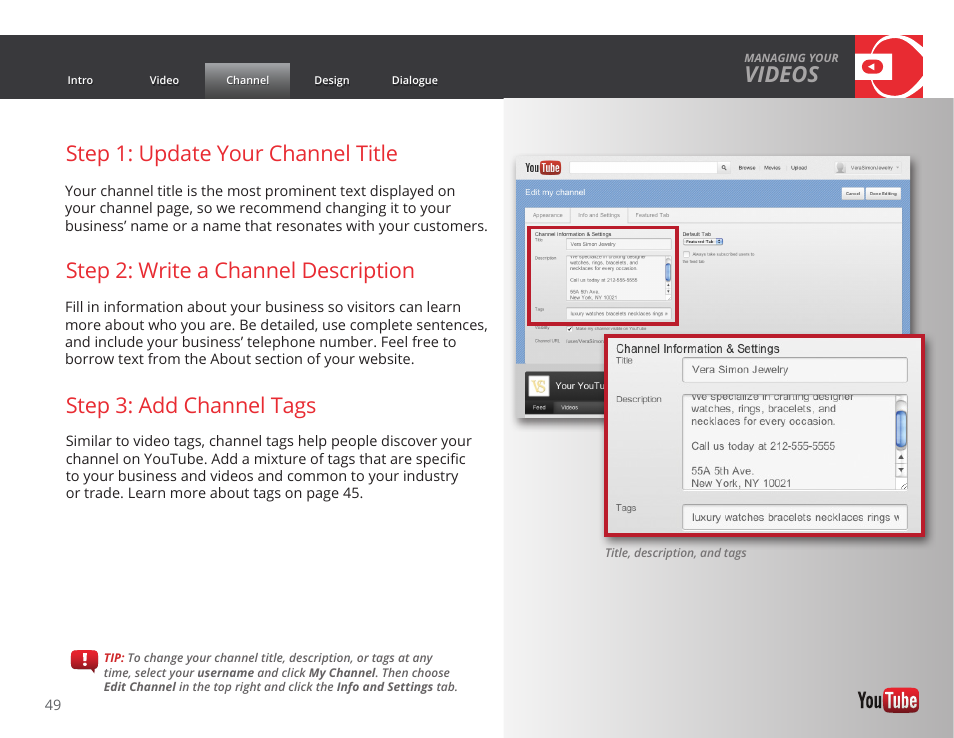Switch to the Dialogue section tab
This screenshot has height=738, width=954.
pos(414,80)
